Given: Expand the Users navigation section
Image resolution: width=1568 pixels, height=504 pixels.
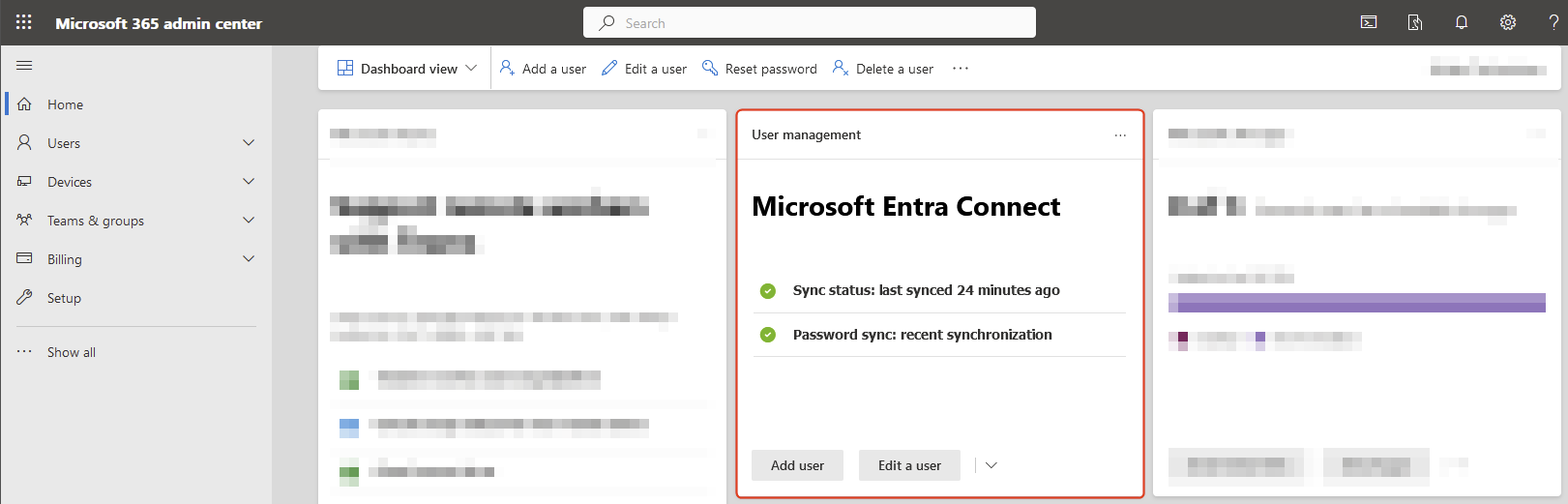Looking at the screenshot, I should [x=249, y=143].
